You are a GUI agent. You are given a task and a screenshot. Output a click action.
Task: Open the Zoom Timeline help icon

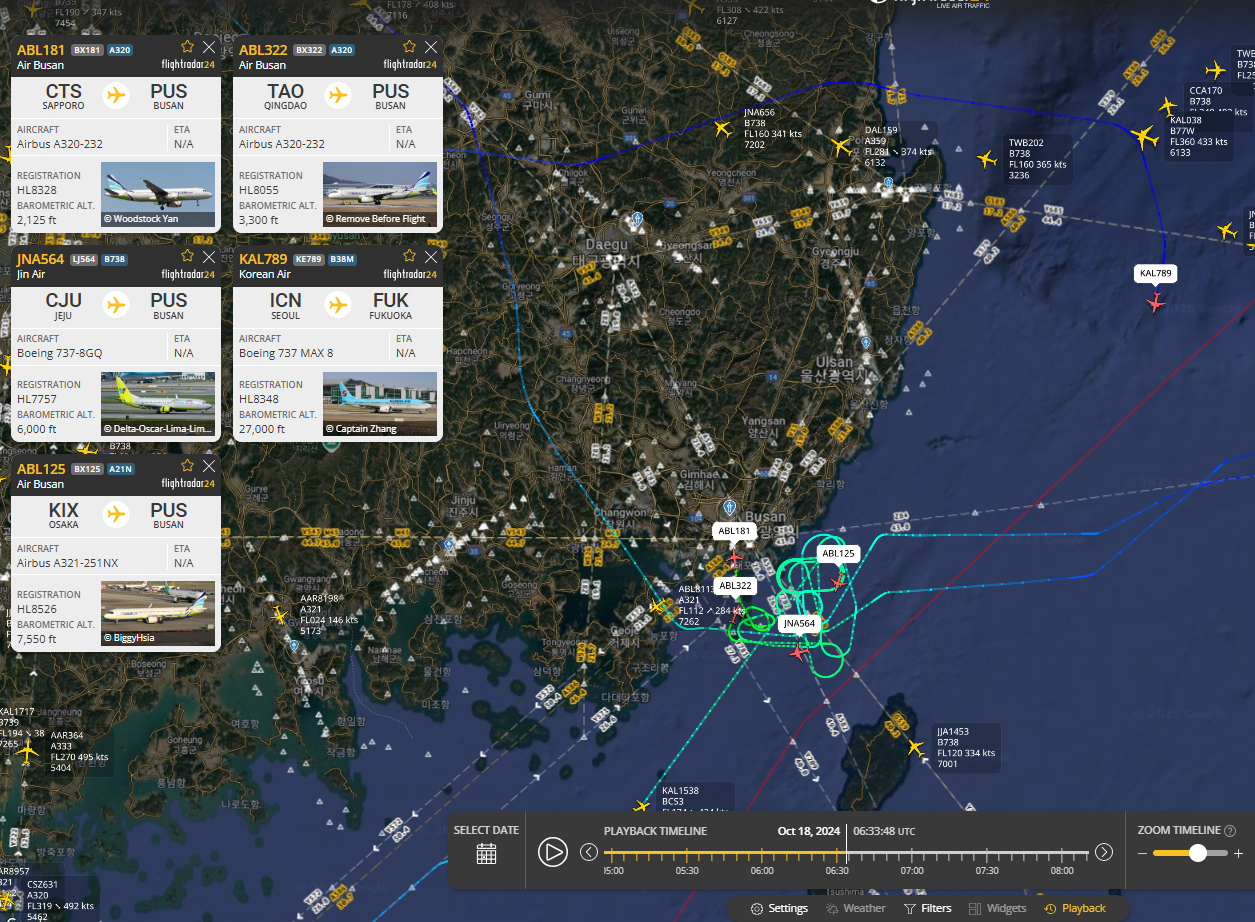1230,830
